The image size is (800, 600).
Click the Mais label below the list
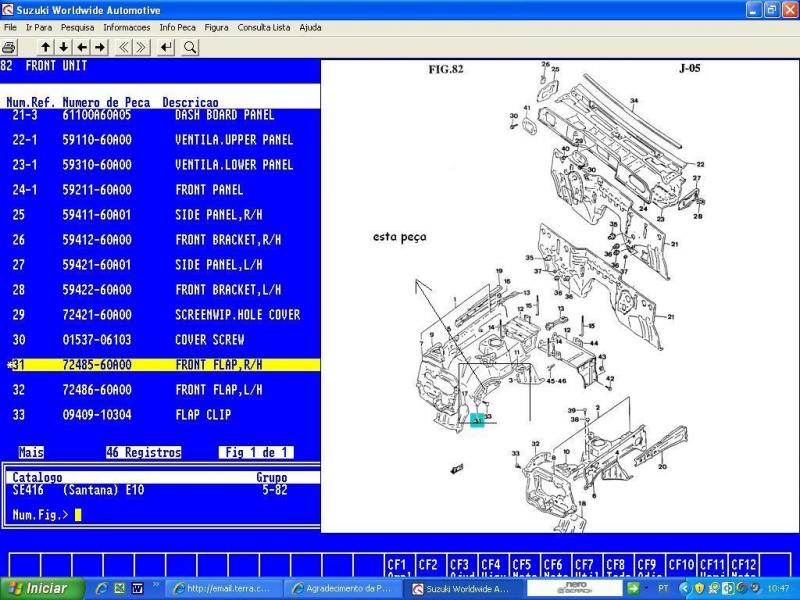coord(31,453)
